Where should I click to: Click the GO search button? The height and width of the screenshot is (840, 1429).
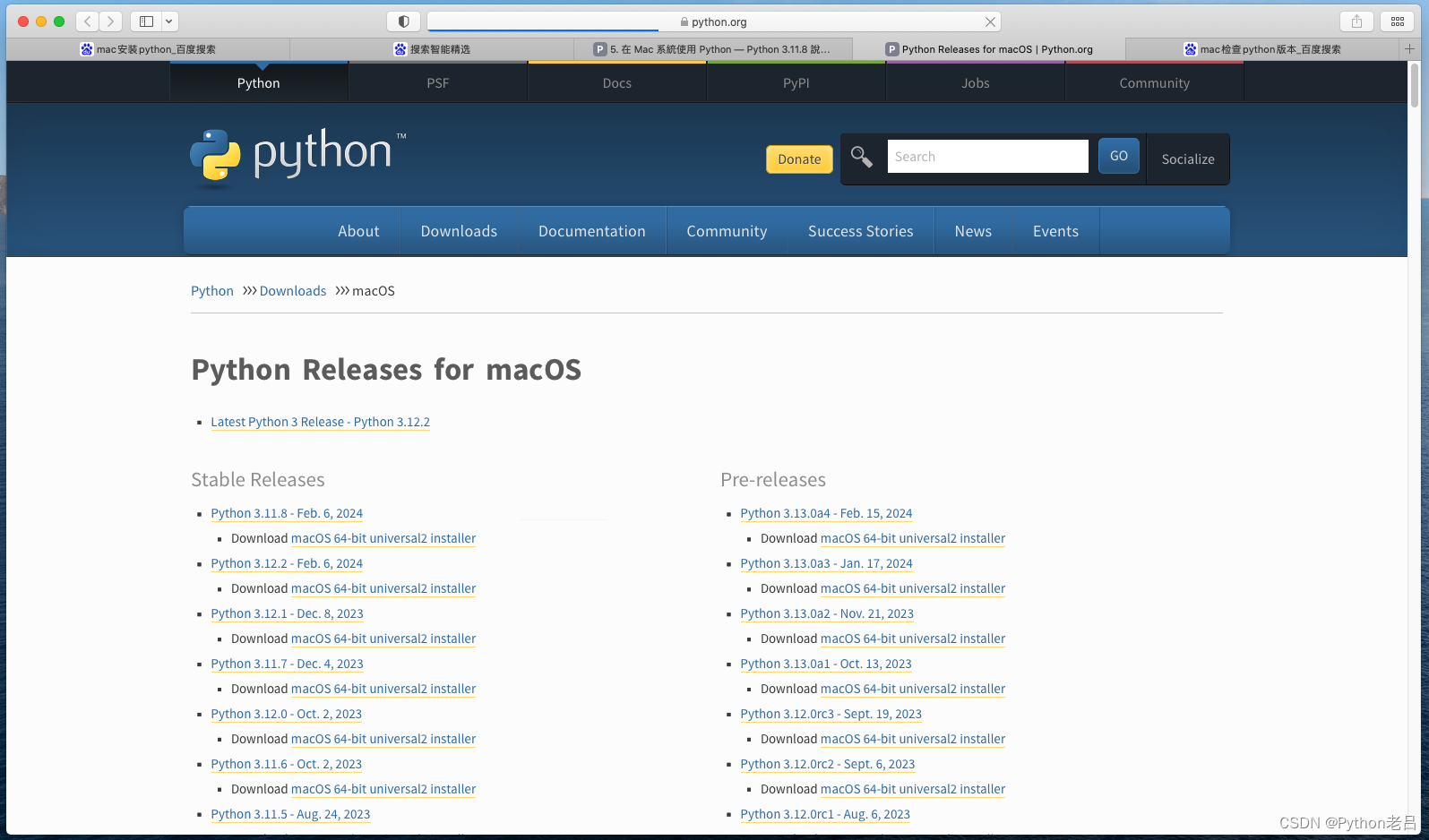(1119, 156)
